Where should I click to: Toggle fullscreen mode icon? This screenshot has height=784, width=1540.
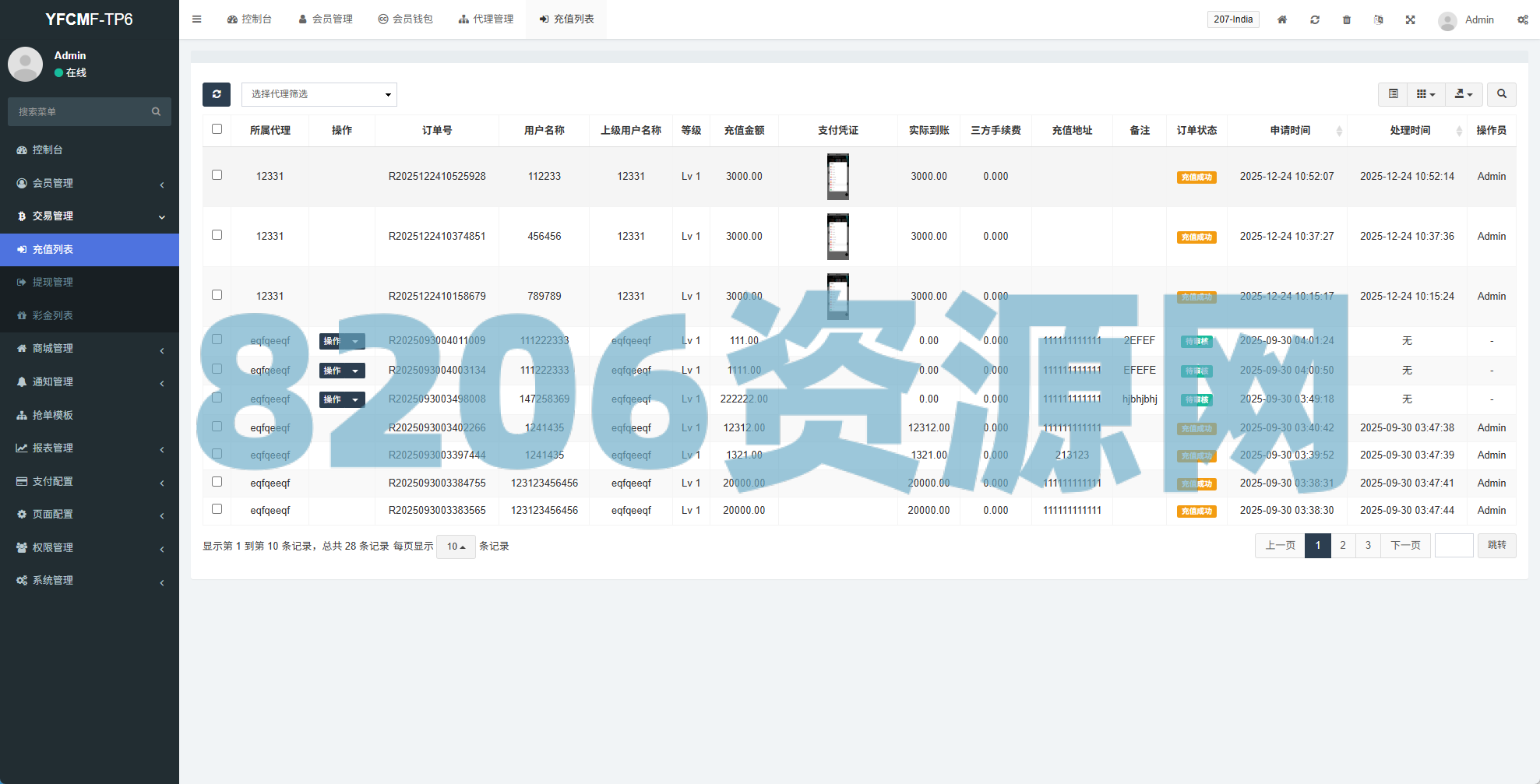click(x=1411, y=19)
